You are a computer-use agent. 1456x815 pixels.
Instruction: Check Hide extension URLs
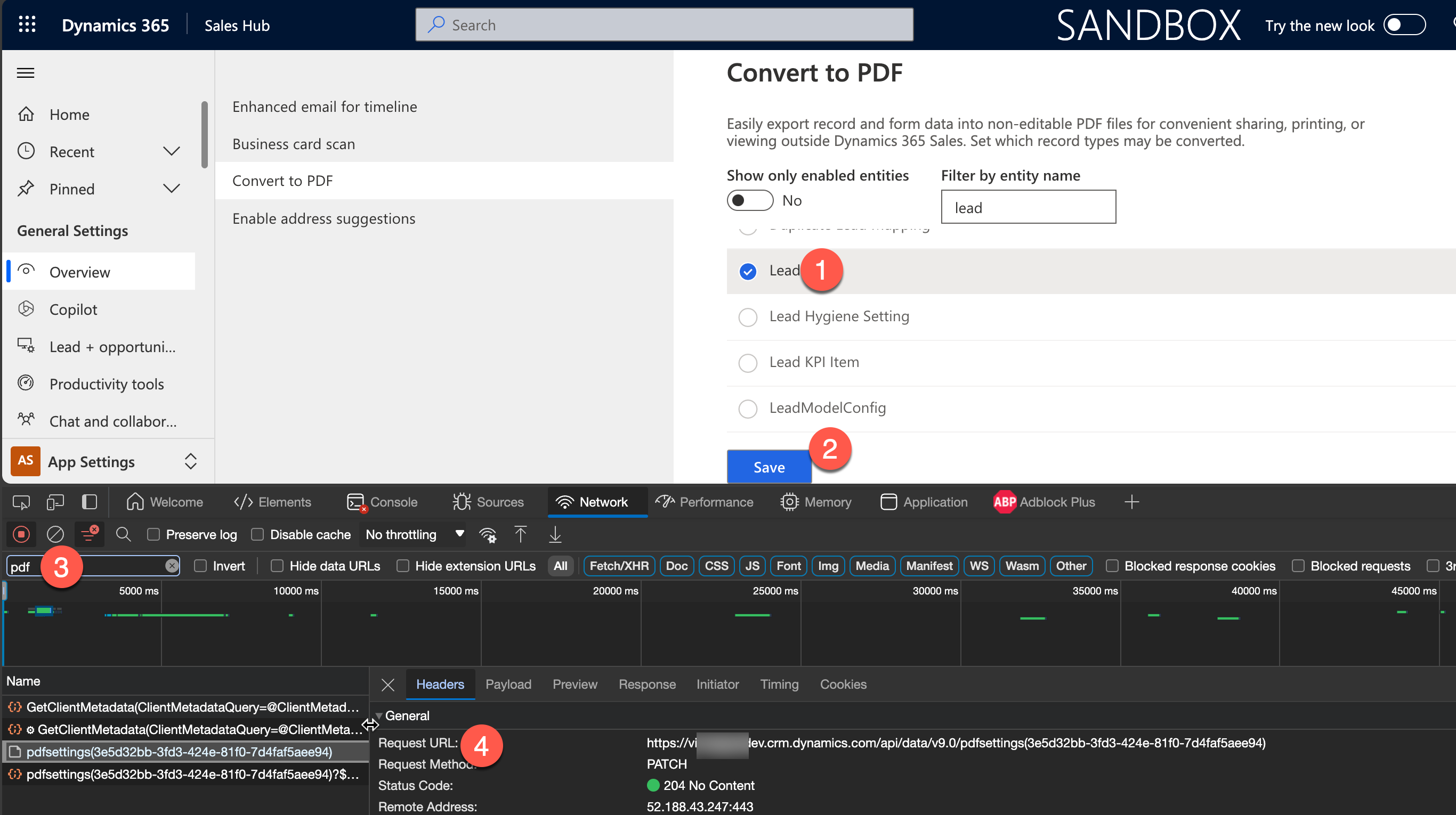402,566
